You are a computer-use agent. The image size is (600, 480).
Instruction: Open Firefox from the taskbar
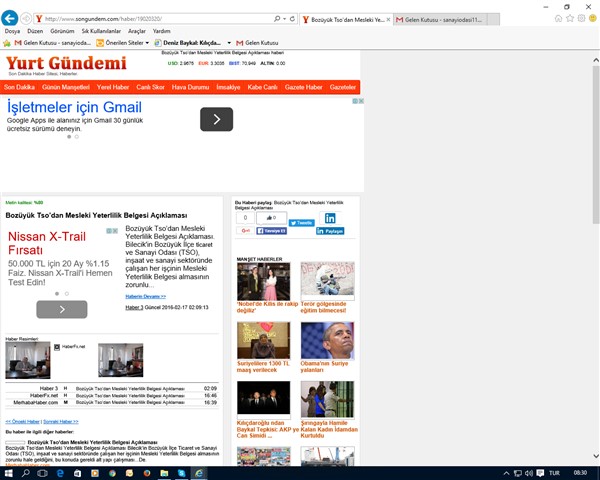[x=147, y=473]
